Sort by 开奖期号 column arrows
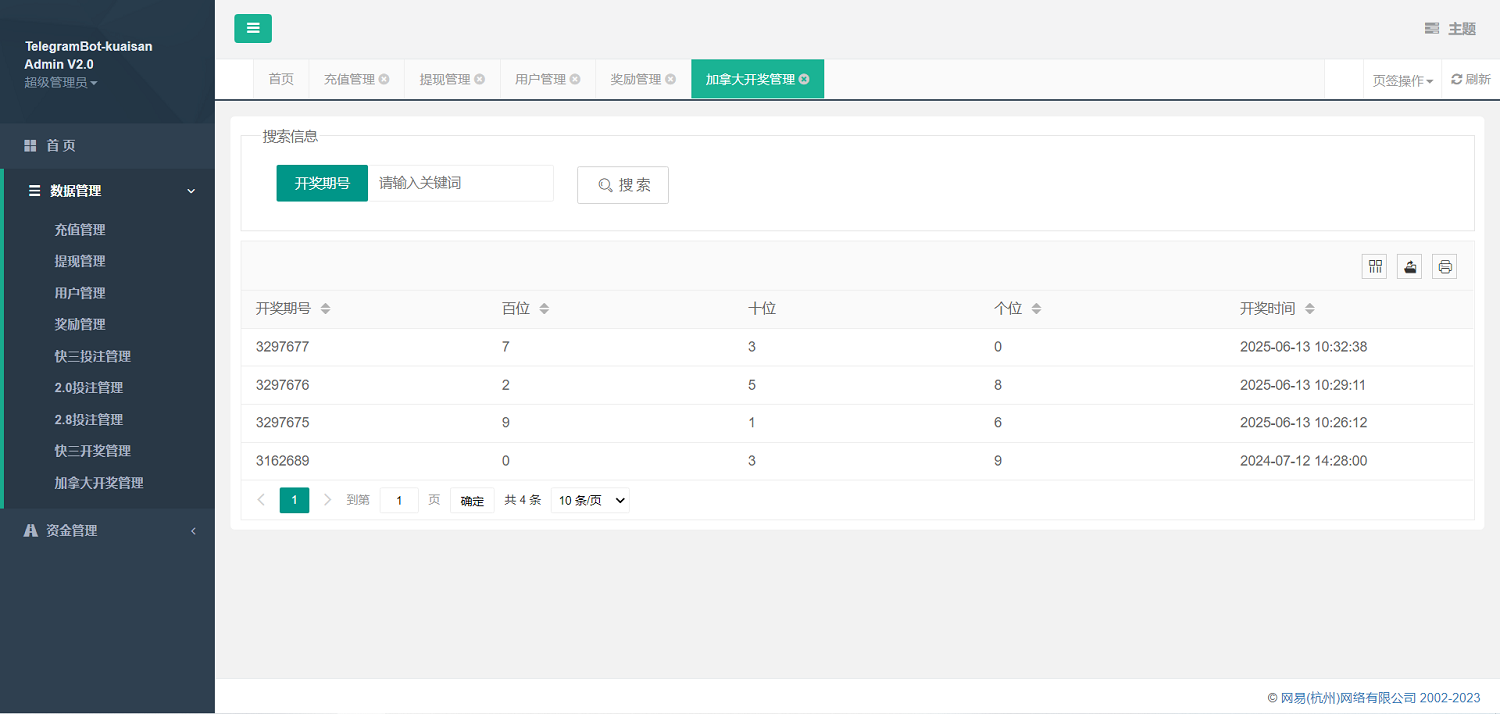1500x714 pixels. click(325, 309)
